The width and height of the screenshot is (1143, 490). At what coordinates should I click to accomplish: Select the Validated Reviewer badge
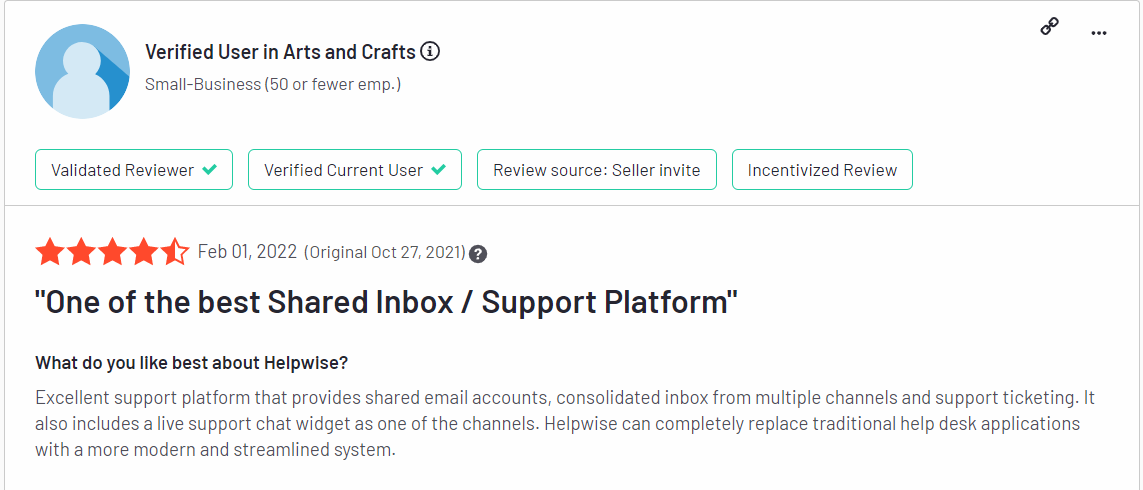coord(134,170)
